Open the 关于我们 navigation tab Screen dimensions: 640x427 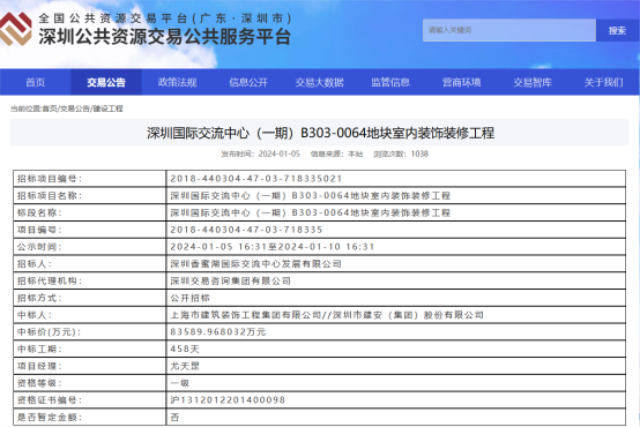(603, 82)
